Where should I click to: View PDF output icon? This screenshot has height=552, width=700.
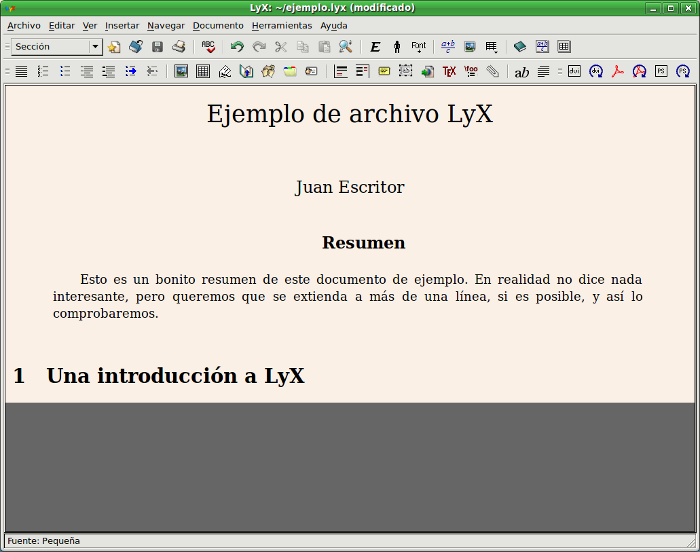[618, 71]
